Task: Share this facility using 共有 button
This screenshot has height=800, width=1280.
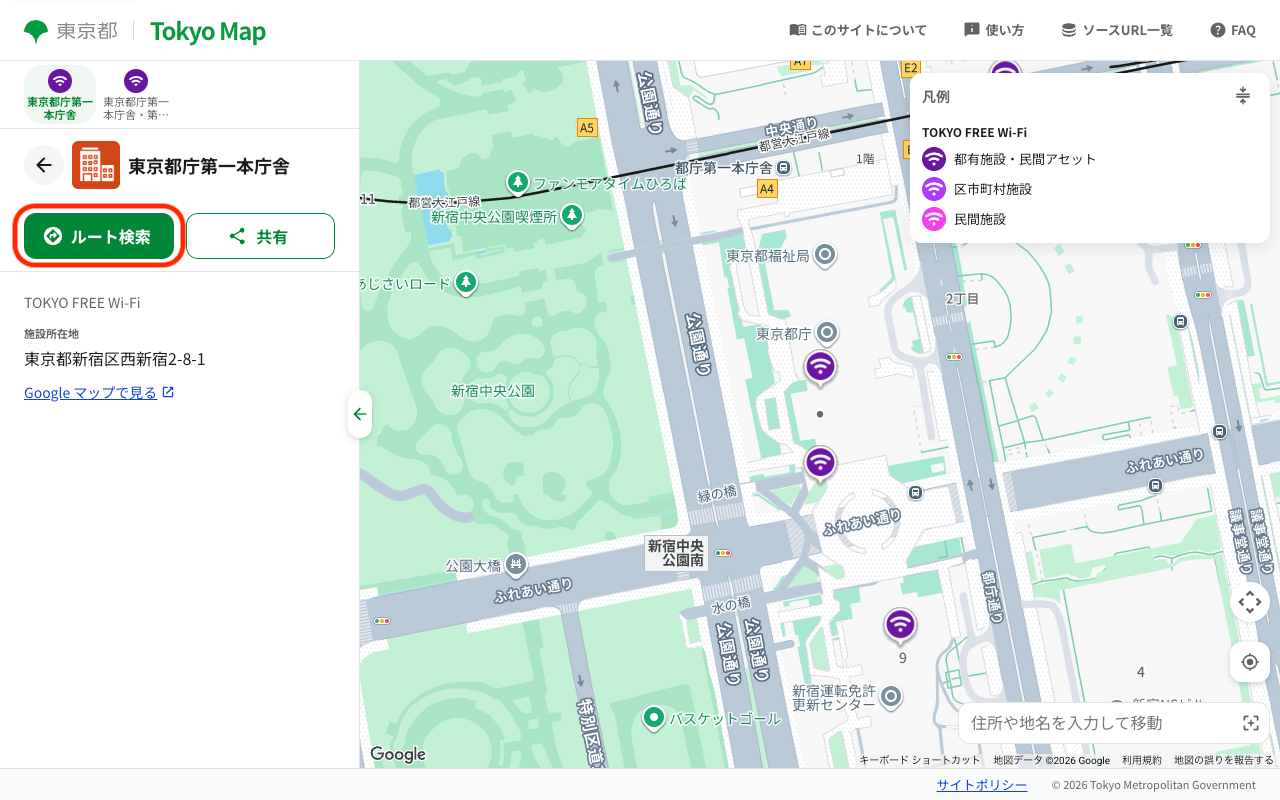Action: tap(260, 236)
